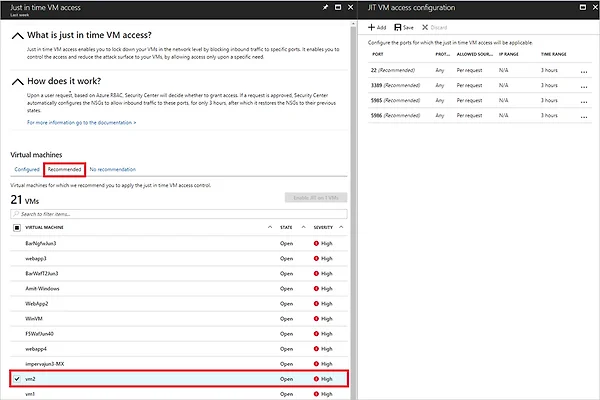Open the ellipsis menu for port 3389
The image size is (600, 400).
pyautogui.click(x=584, y=87)
